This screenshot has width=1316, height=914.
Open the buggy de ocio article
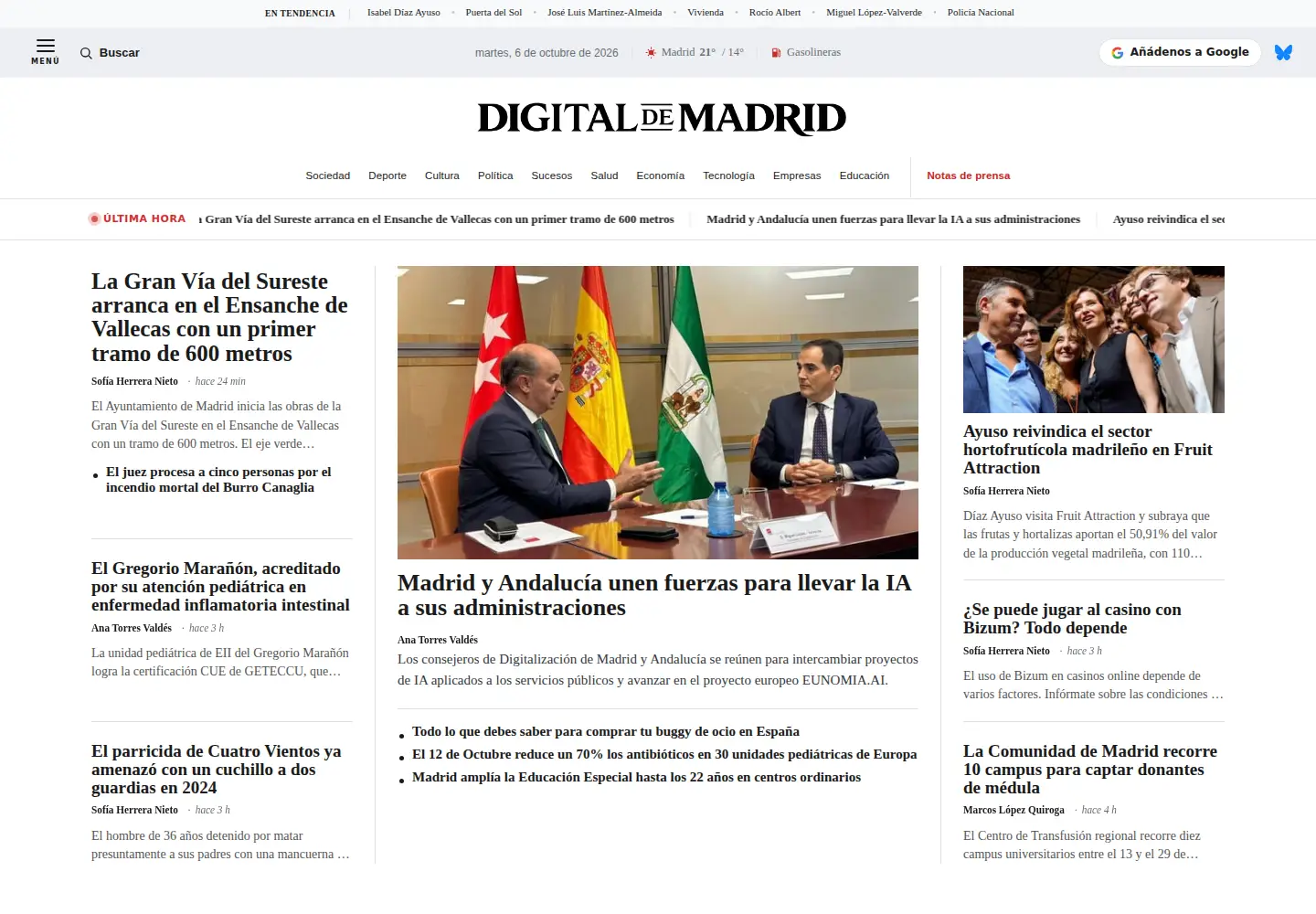click(x=606, y=731)
